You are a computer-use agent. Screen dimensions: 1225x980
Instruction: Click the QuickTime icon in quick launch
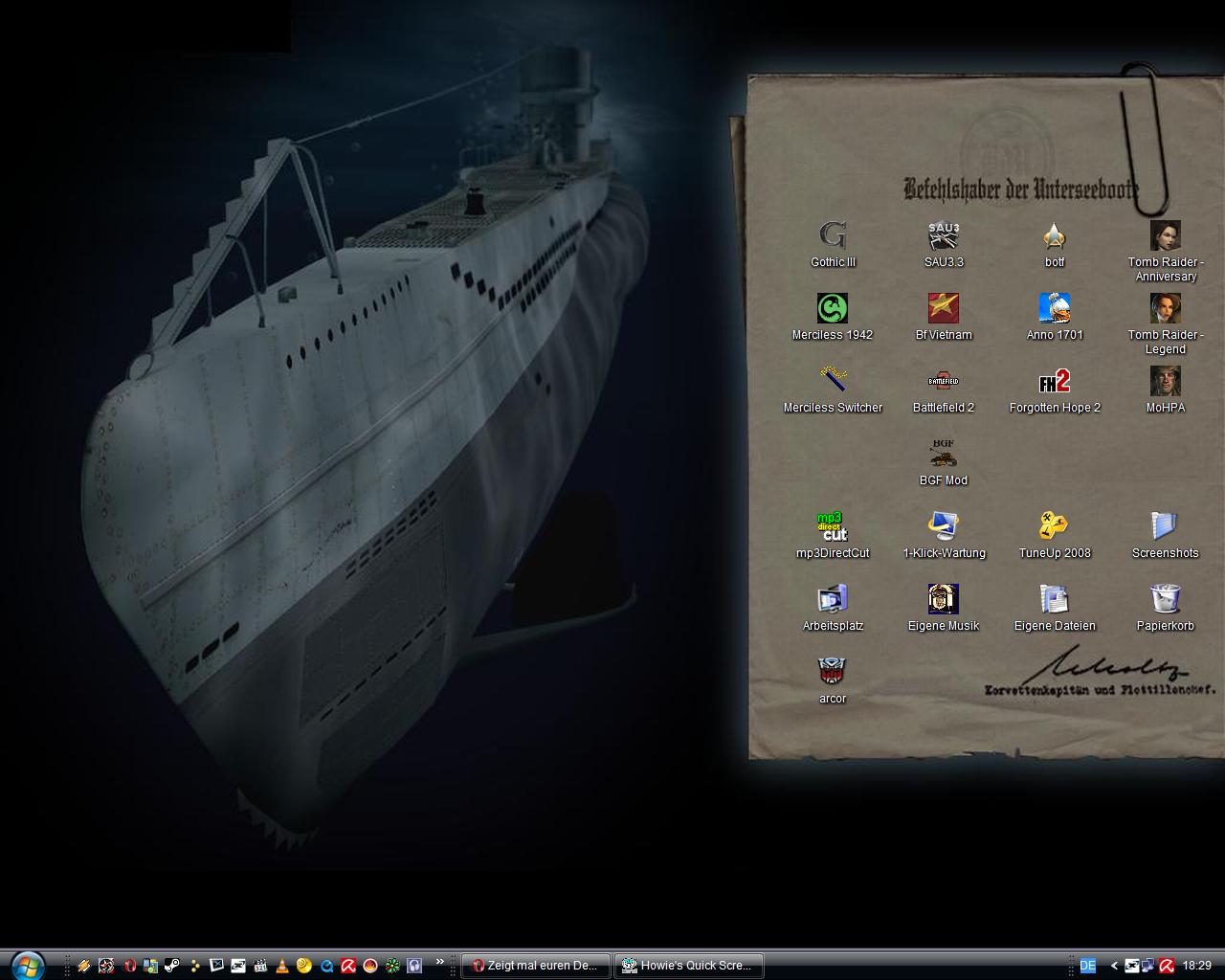click(x=326, y=966)
